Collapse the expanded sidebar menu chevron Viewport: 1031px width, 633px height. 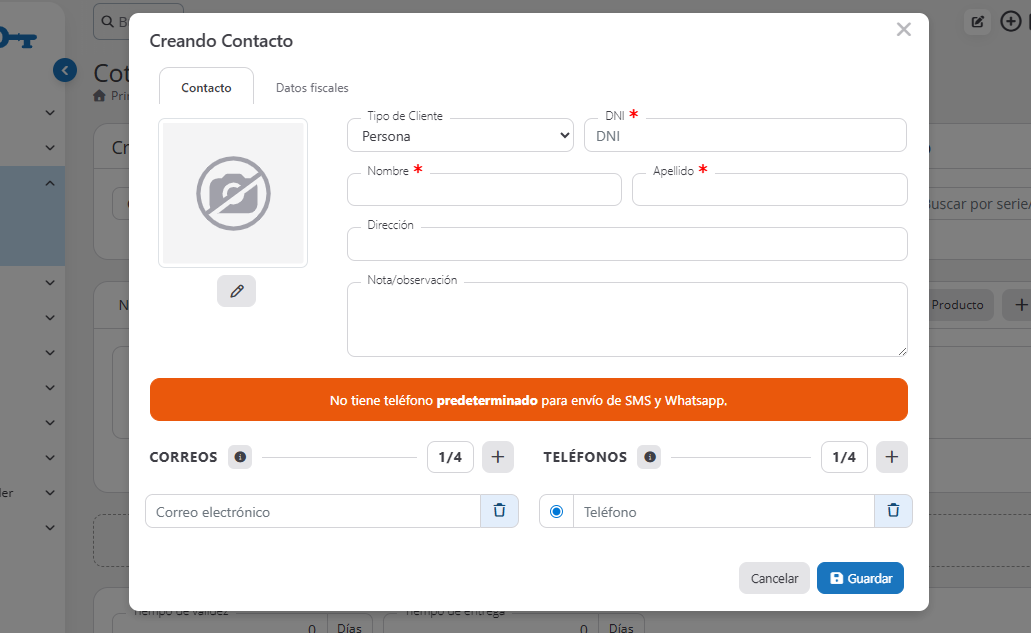point(50,183)
